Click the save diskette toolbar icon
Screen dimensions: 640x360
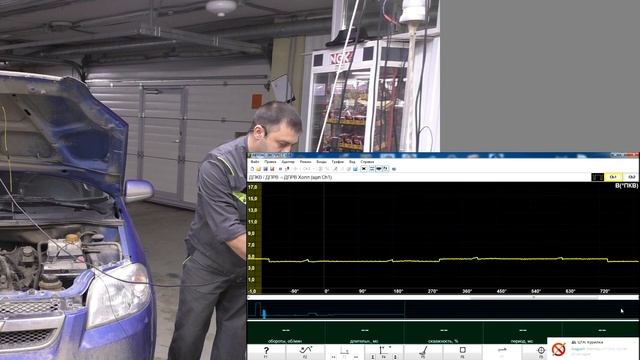pos(266,169)
